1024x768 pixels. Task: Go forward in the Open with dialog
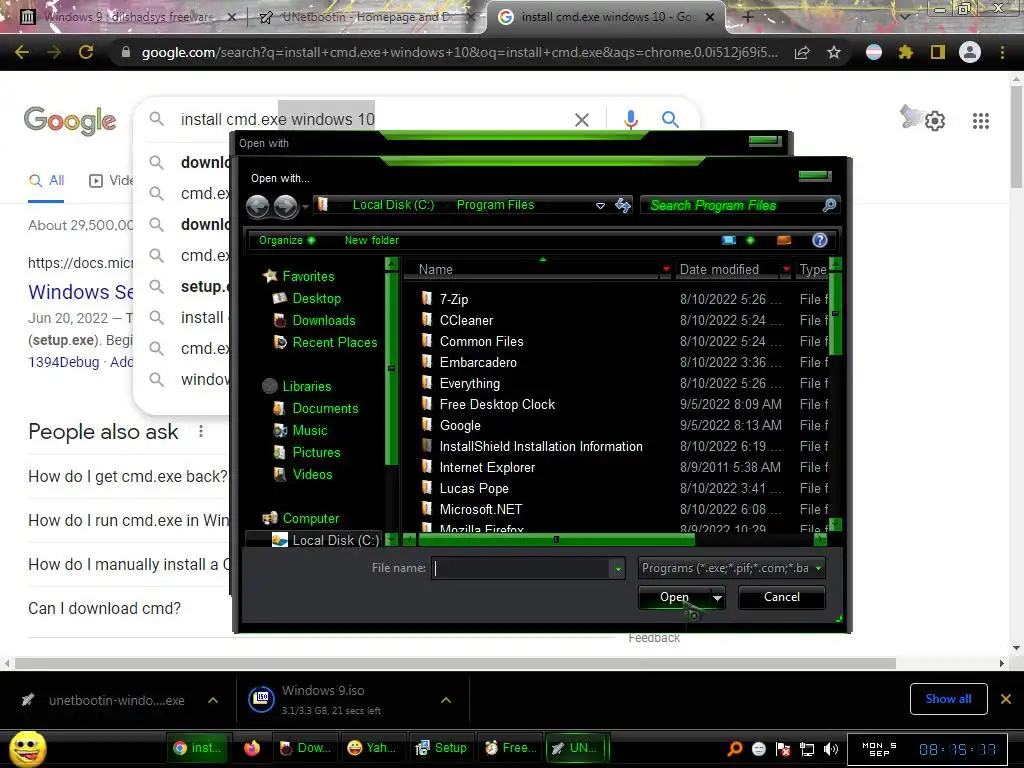pyautogui.click(x=285, y=206)
